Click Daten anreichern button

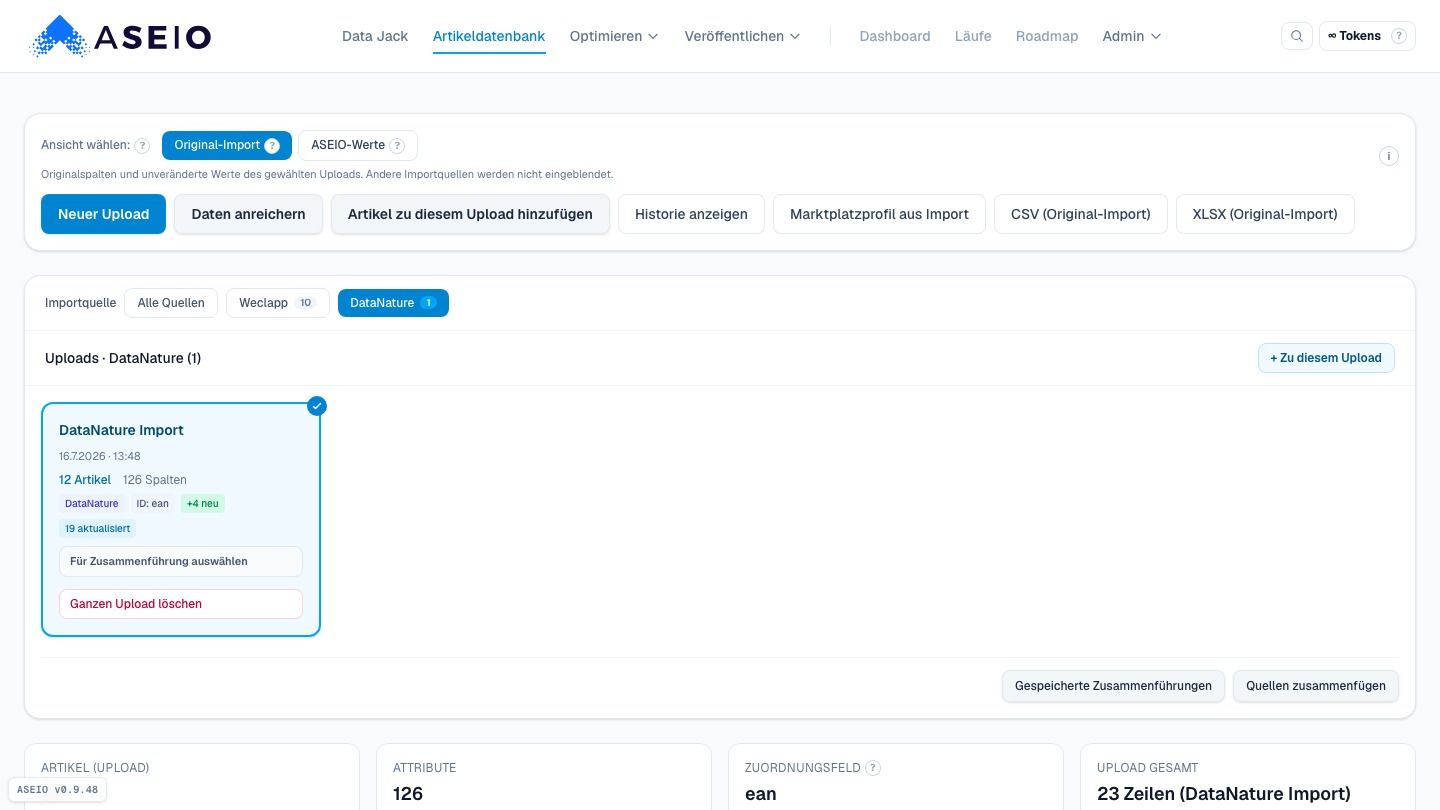[248, 214]
